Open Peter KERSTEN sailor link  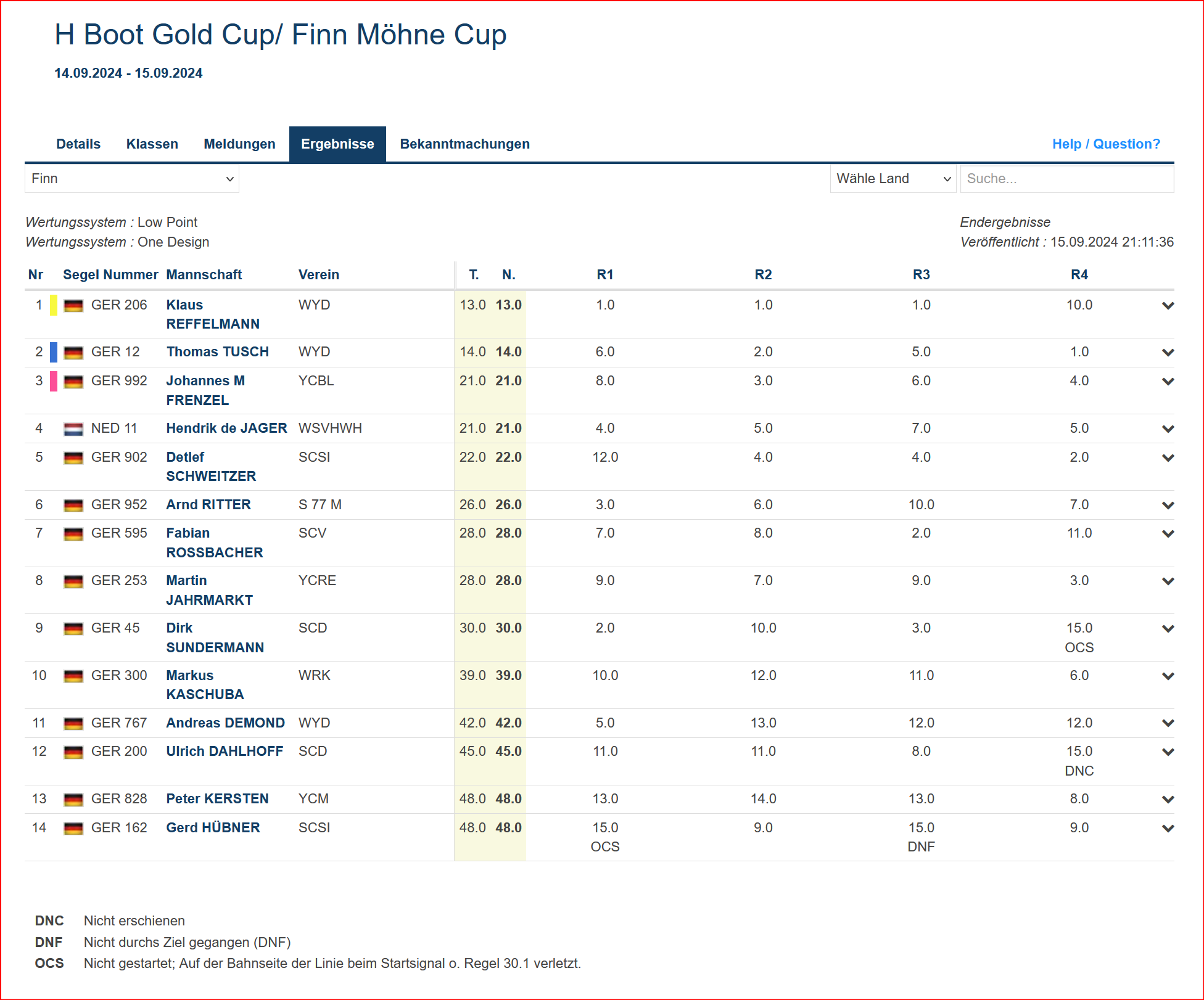point(217,799)
